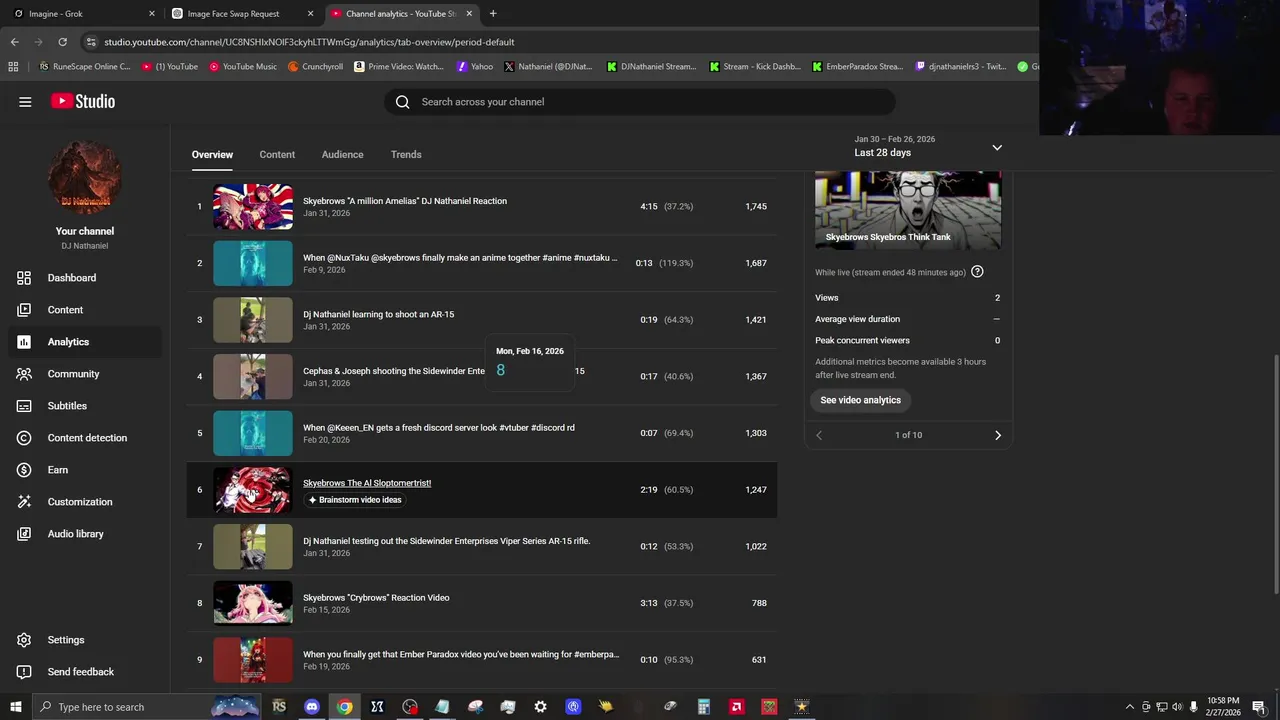The width and height of the screenshot is (1280, 720).
Task: Open the Earn section
Action: tap(58, 470)
